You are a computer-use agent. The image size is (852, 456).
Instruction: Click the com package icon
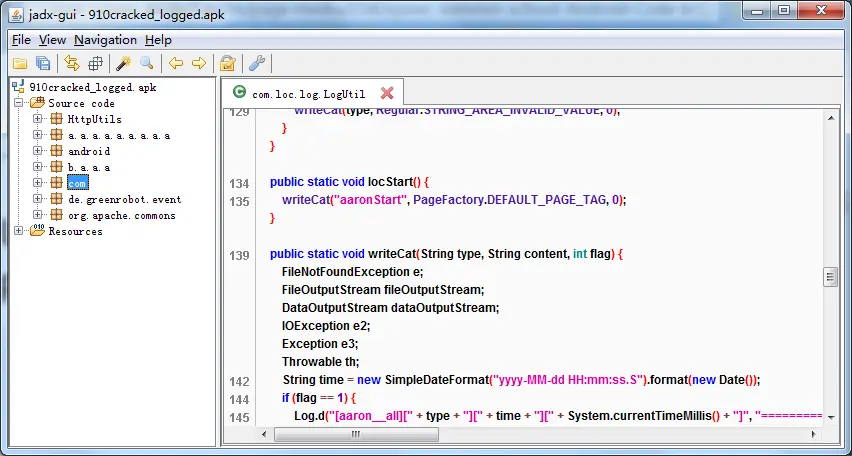57,183
